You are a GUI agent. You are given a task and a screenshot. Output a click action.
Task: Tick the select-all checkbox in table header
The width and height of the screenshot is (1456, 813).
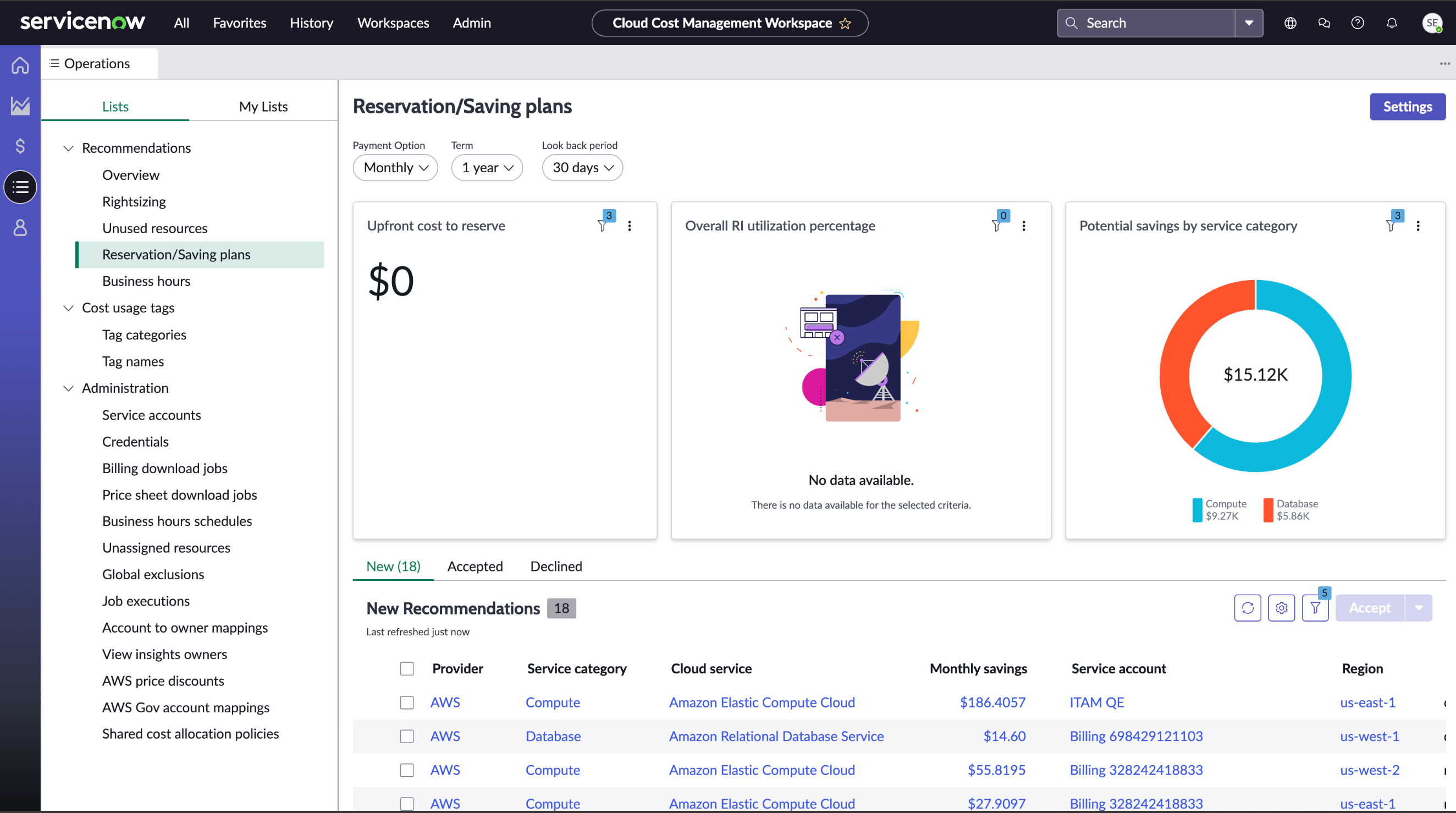coord(407,669)
